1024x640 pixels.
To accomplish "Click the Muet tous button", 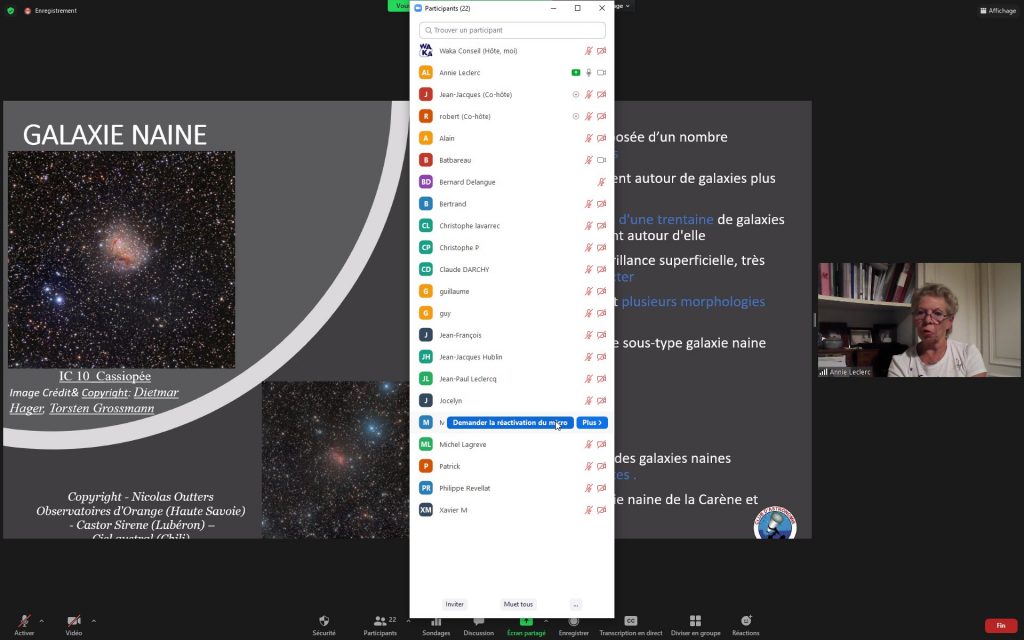I will (519, 604).
